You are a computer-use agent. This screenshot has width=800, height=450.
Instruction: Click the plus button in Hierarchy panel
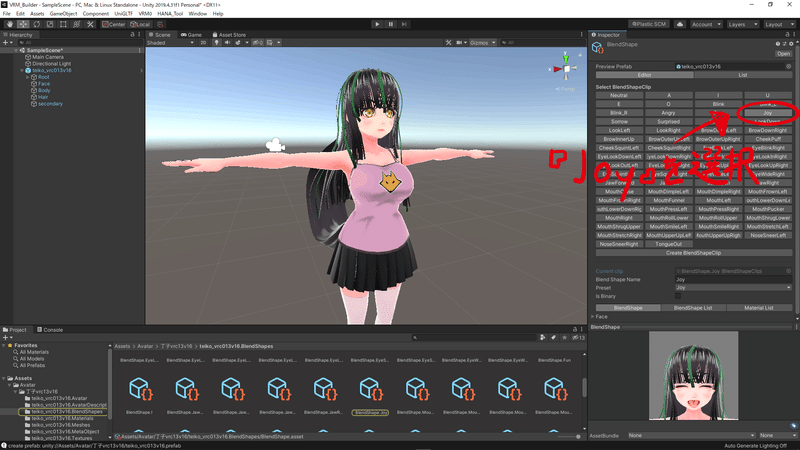tap(6, 43)
